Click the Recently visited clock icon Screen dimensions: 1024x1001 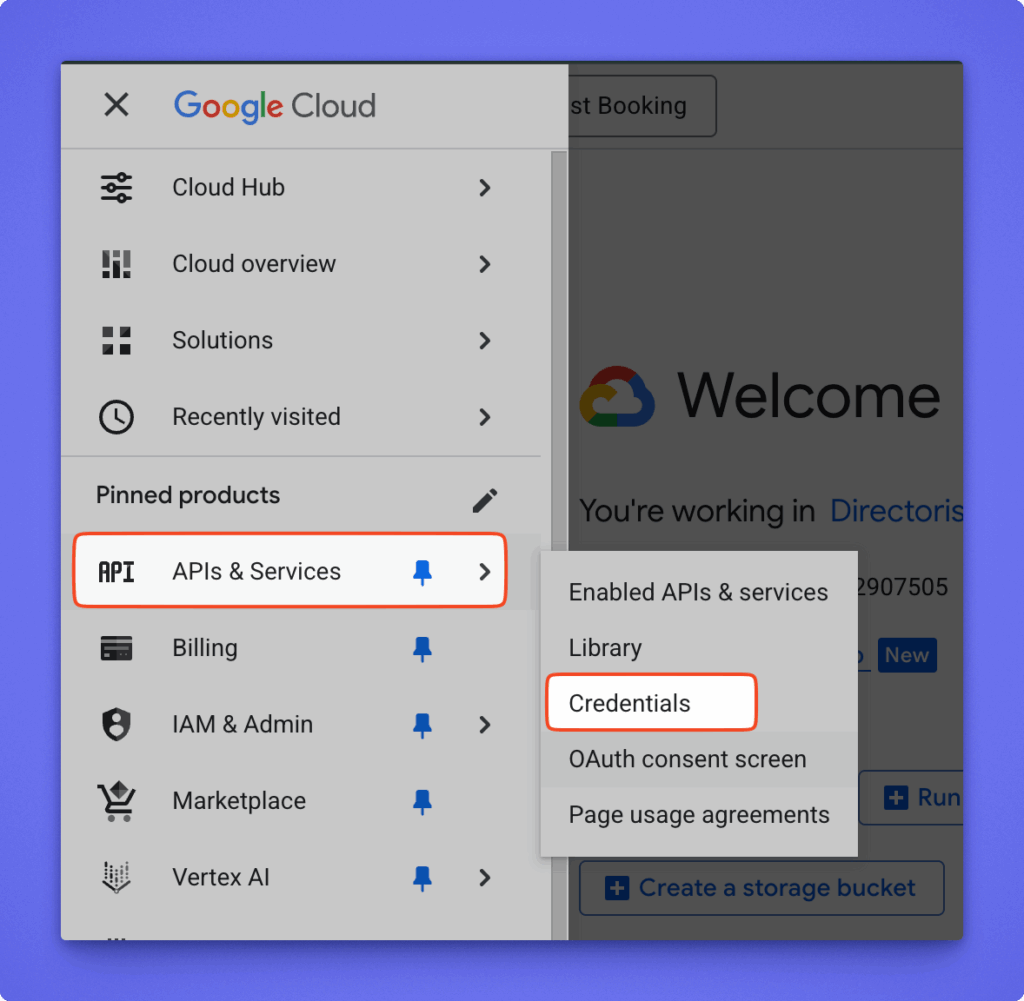click(x=117, y=417)
